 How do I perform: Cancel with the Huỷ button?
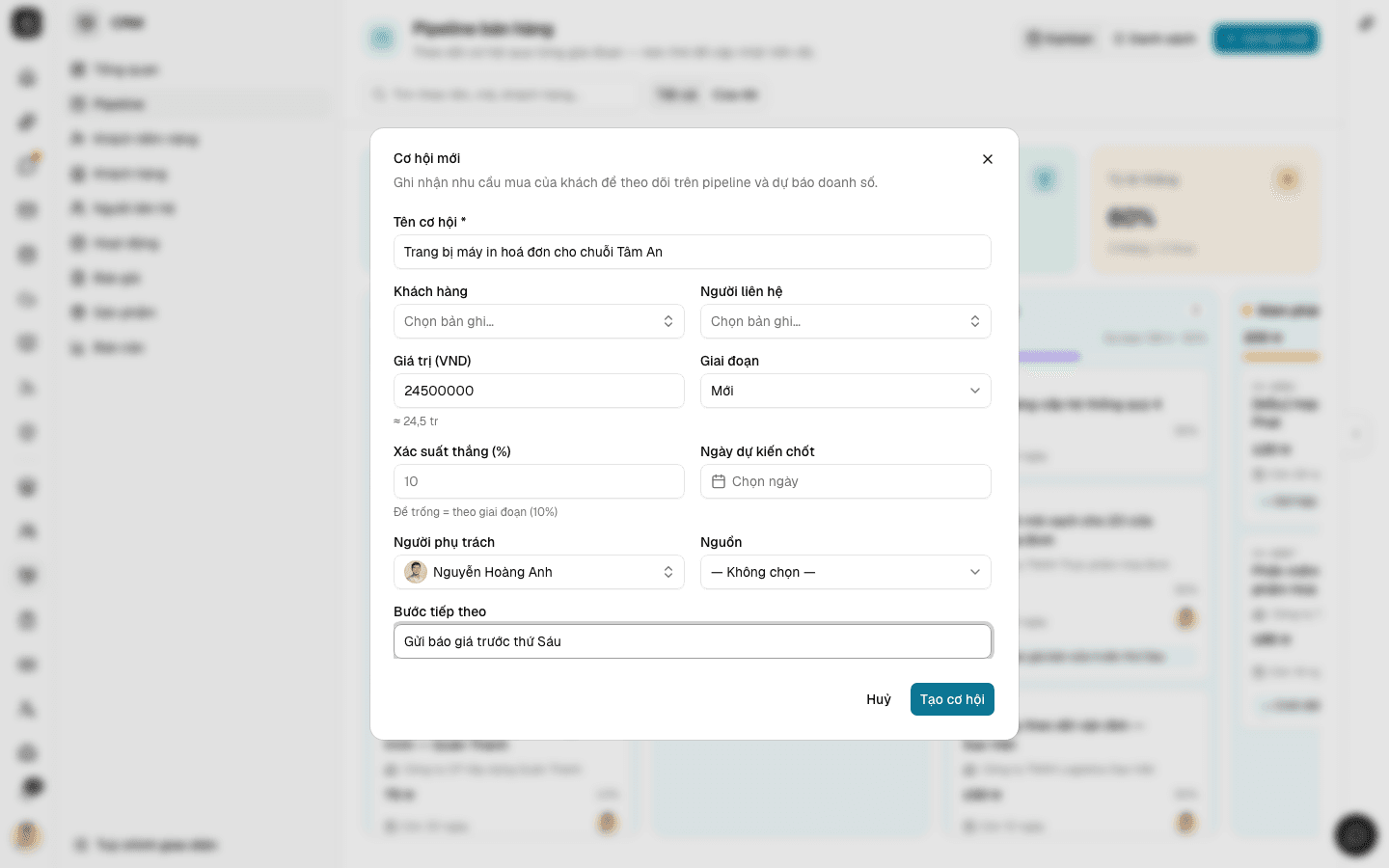coord(879,699)
